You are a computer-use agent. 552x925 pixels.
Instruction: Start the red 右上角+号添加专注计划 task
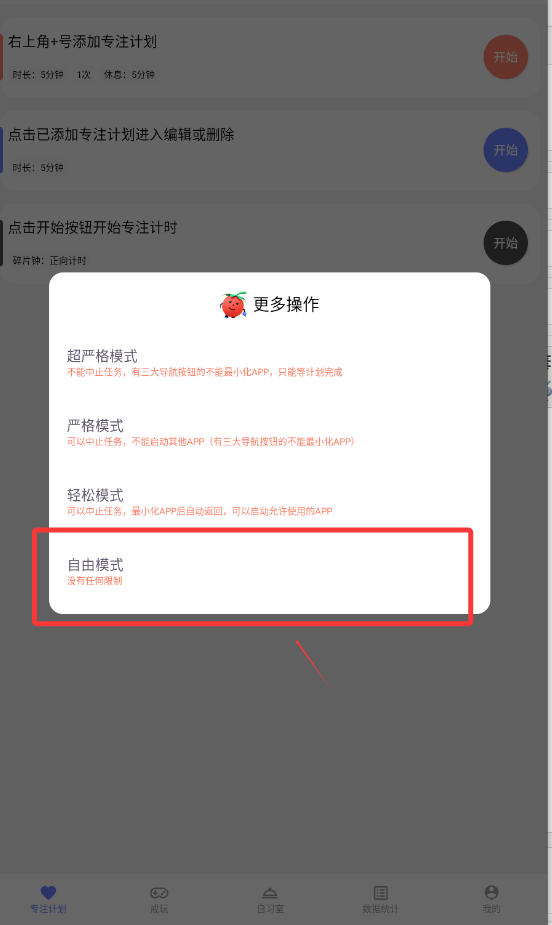505,57
